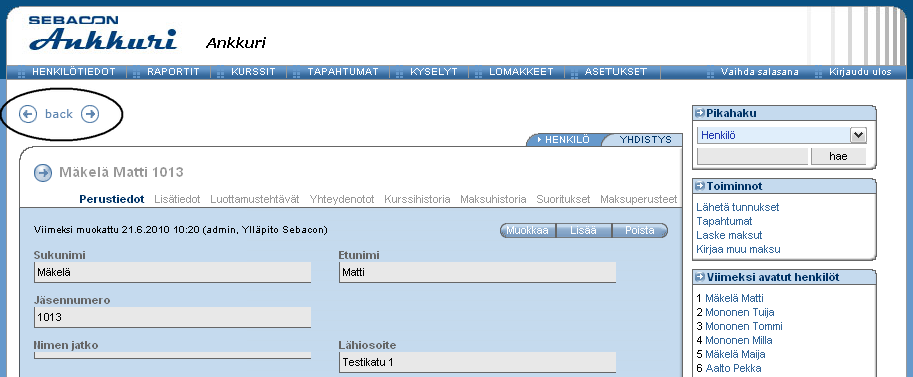
Task: Select the Suoritukset subtab
Action: [x=564, y=199]
